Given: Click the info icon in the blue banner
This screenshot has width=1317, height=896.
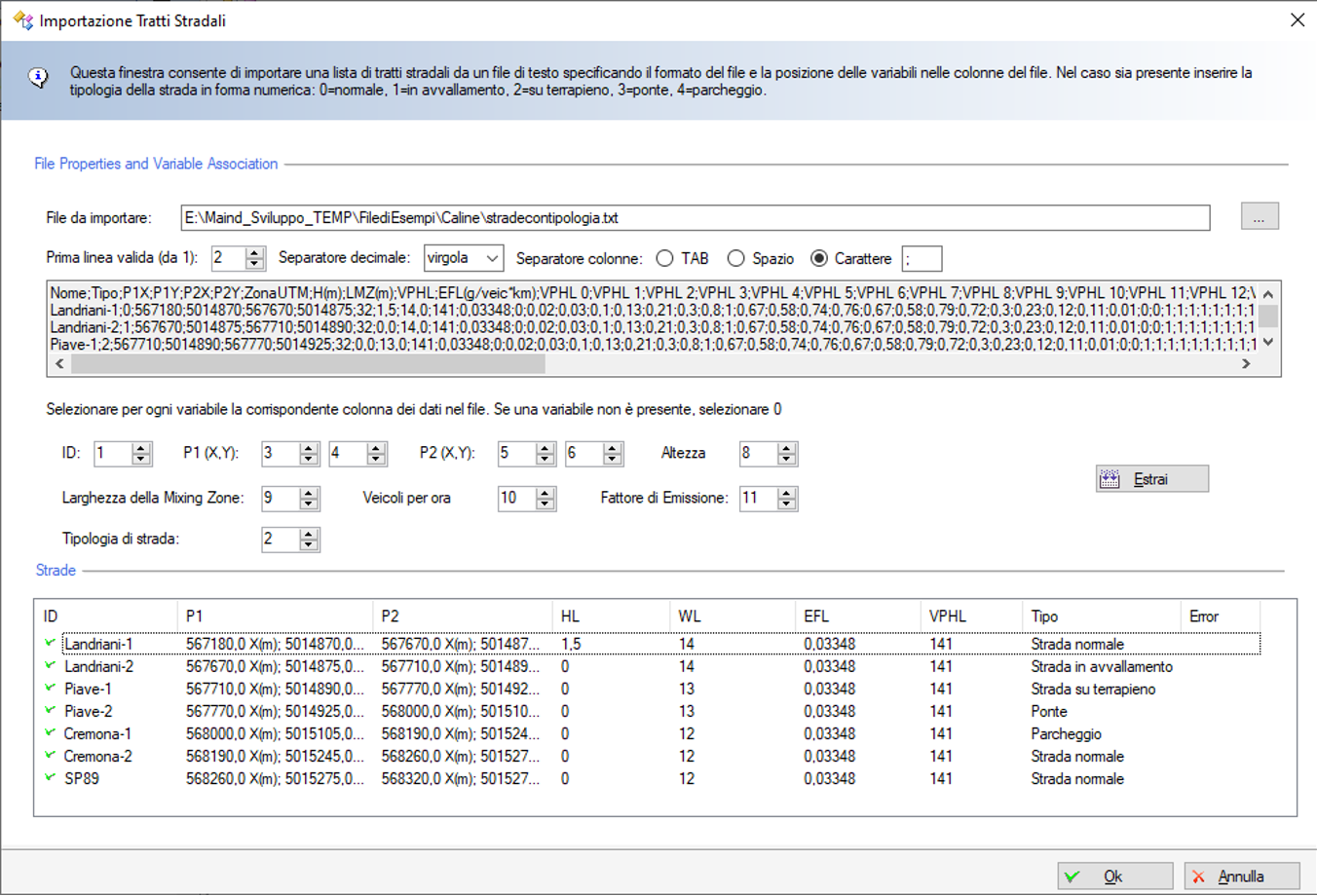Looking at the screenshot, I should click(38, 78).
